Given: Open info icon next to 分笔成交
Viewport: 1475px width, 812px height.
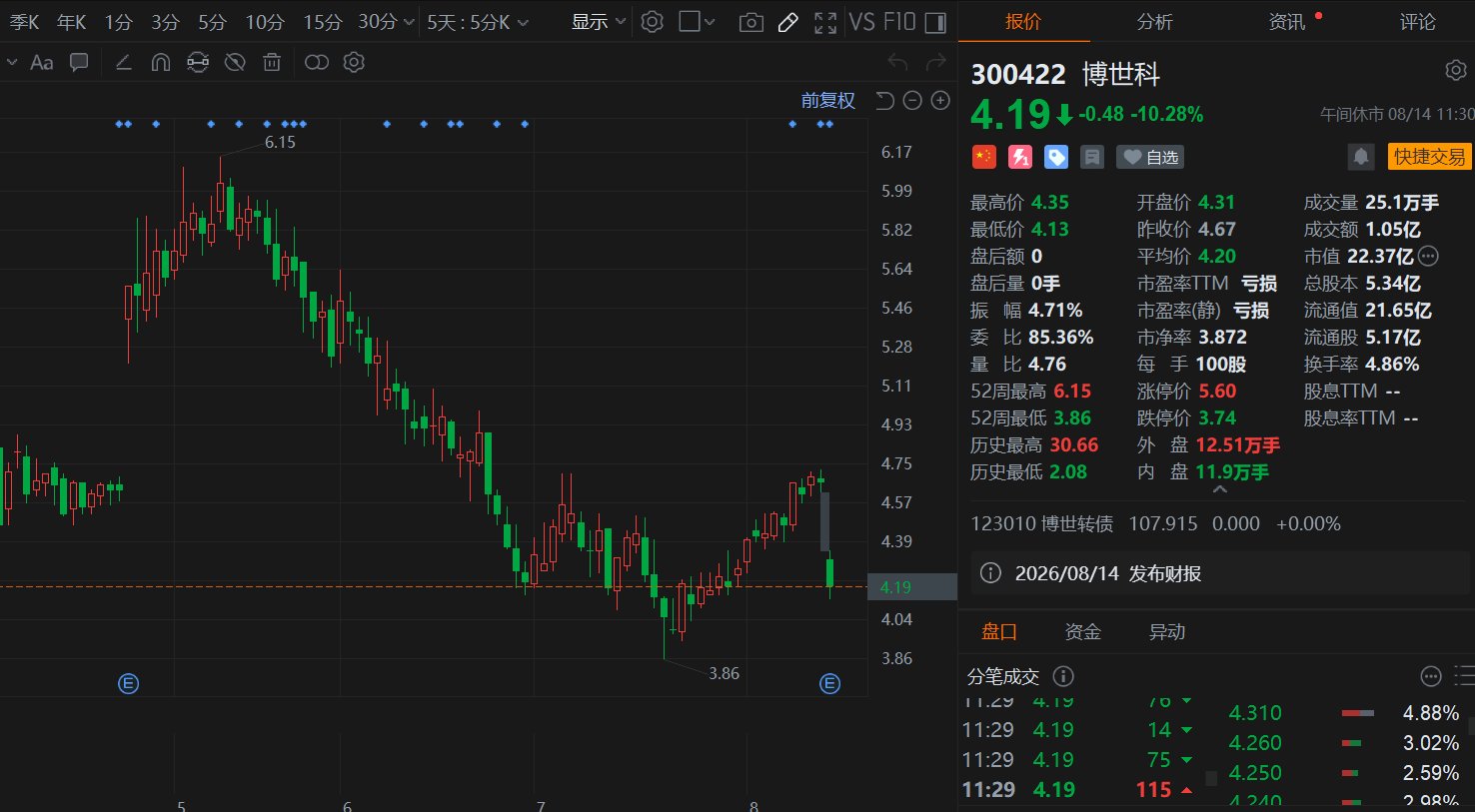Looking at the screenshot, I should pyautogui.click(x=1063, y=676).
